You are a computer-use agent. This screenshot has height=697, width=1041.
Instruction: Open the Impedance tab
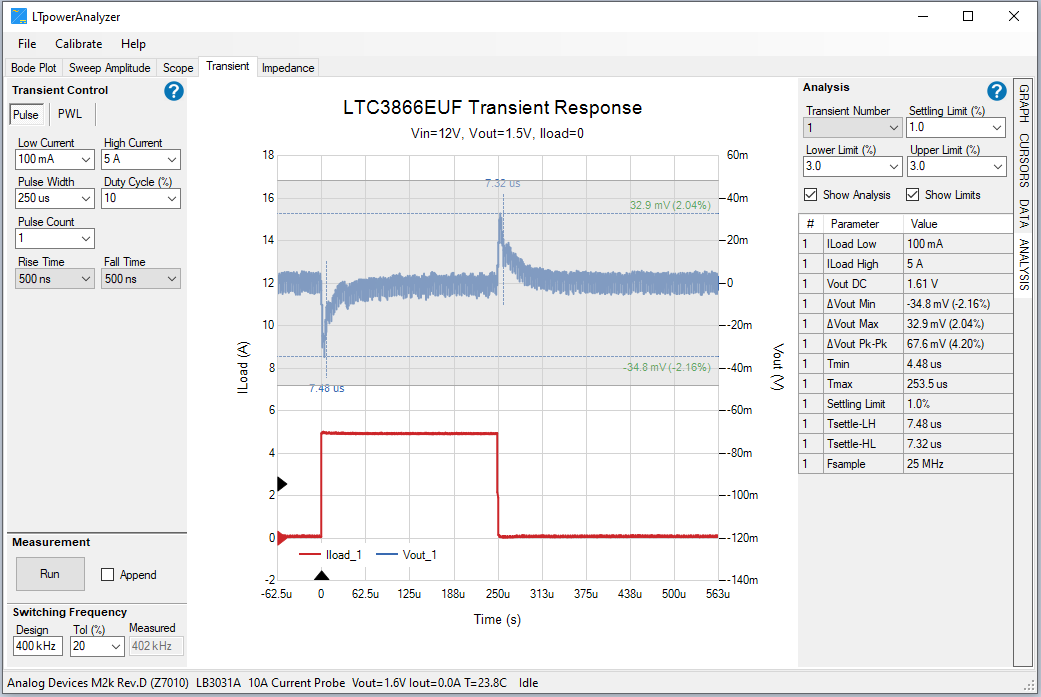pyautogui.click(x=288, y=67)
